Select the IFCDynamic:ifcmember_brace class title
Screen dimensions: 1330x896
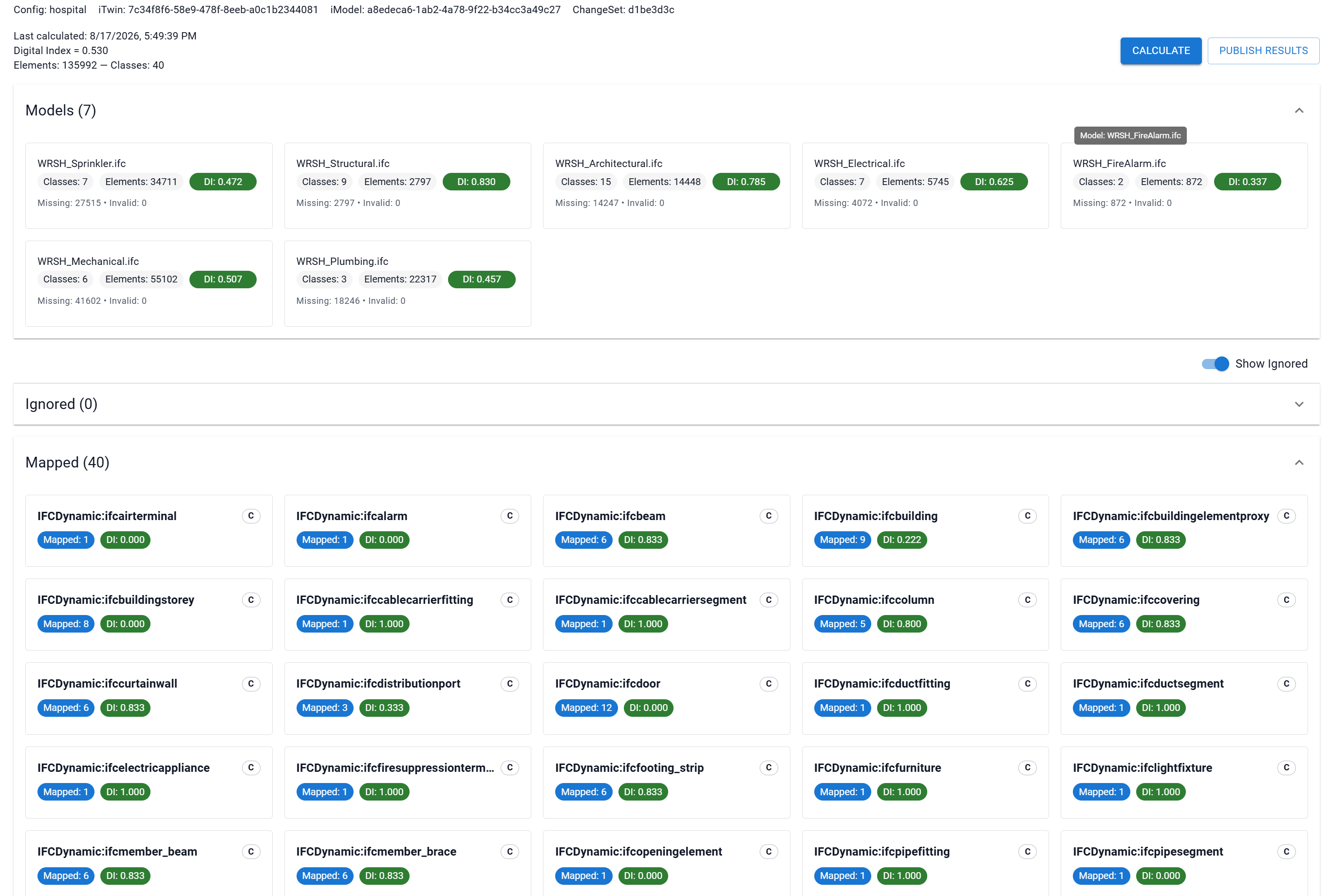(376, 851)
